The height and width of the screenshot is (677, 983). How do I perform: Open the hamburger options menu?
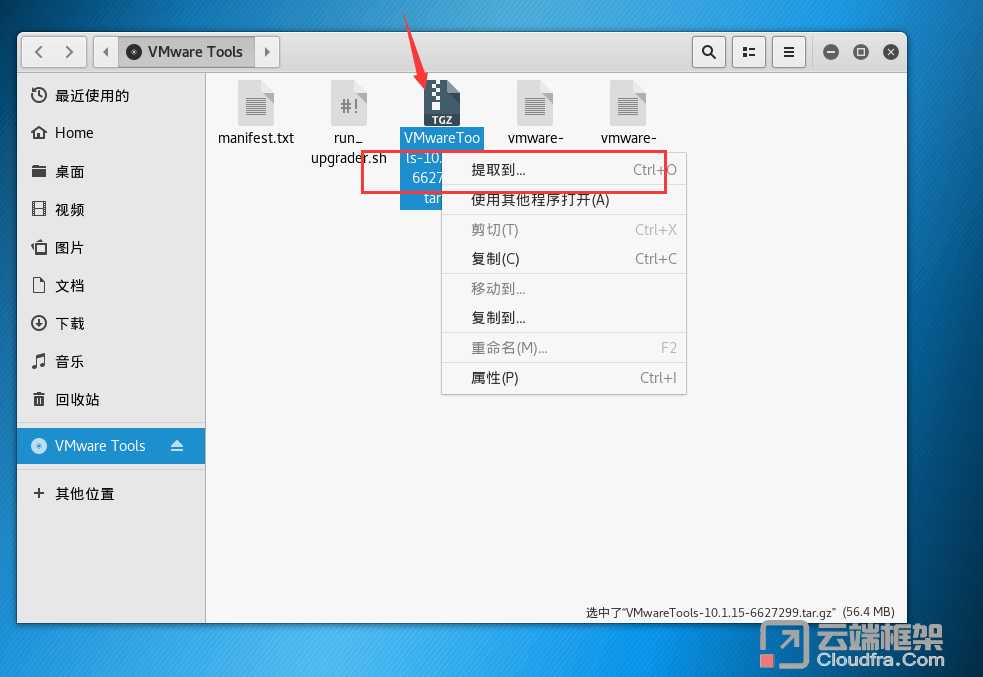789,52
